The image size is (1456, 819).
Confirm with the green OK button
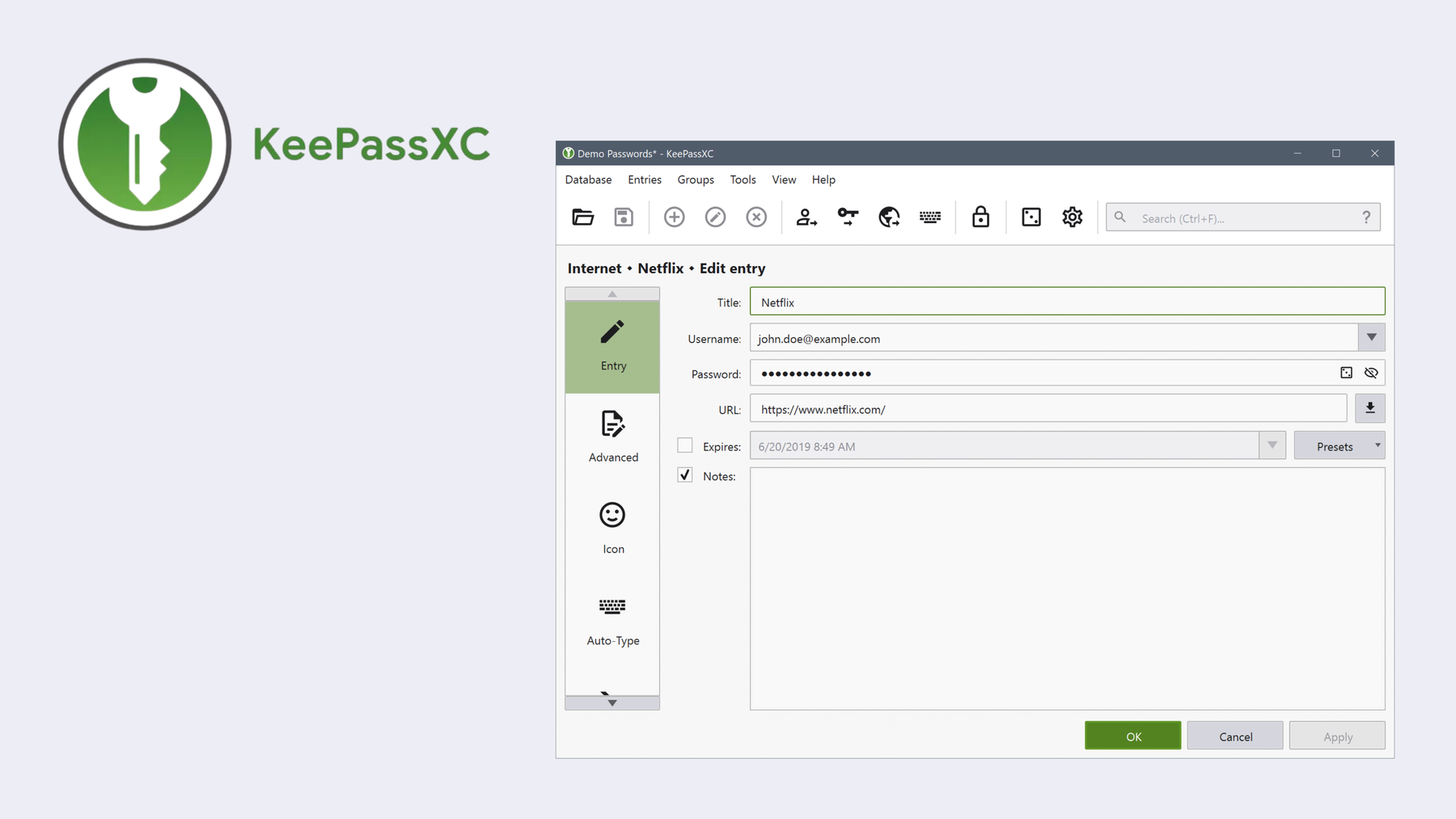[1132, 736]
